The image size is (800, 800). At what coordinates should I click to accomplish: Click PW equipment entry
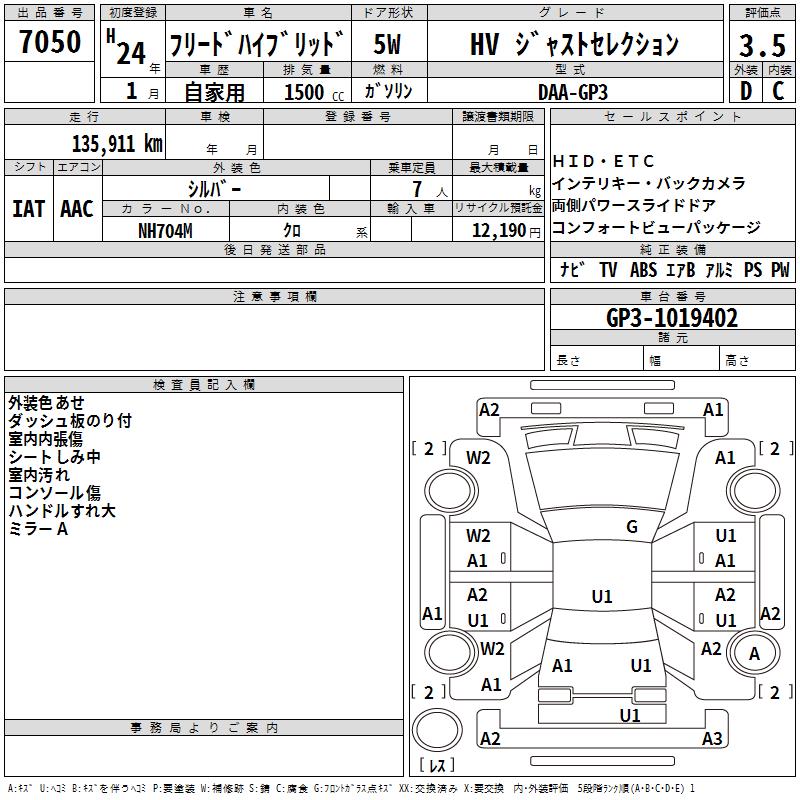780,269
